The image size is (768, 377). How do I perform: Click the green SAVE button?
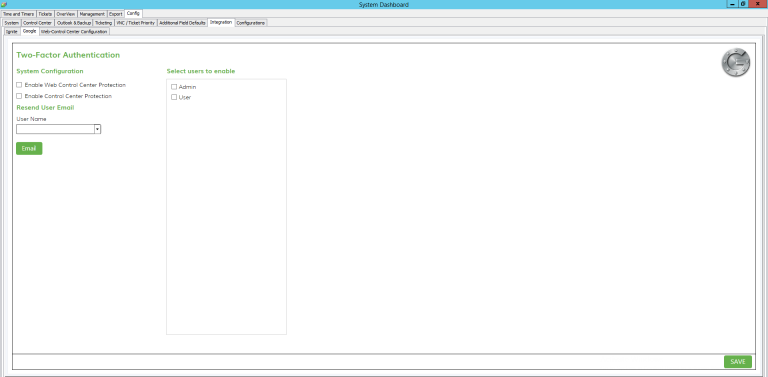[x=738, y=361]
